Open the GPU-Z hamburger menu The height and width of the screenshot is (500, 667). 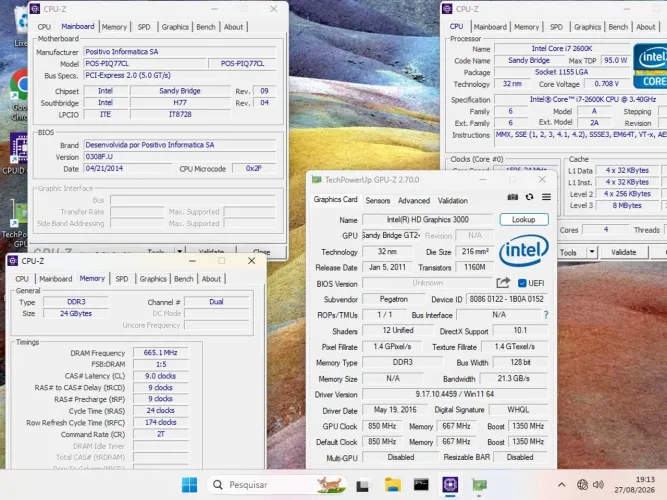pos(546,197)
